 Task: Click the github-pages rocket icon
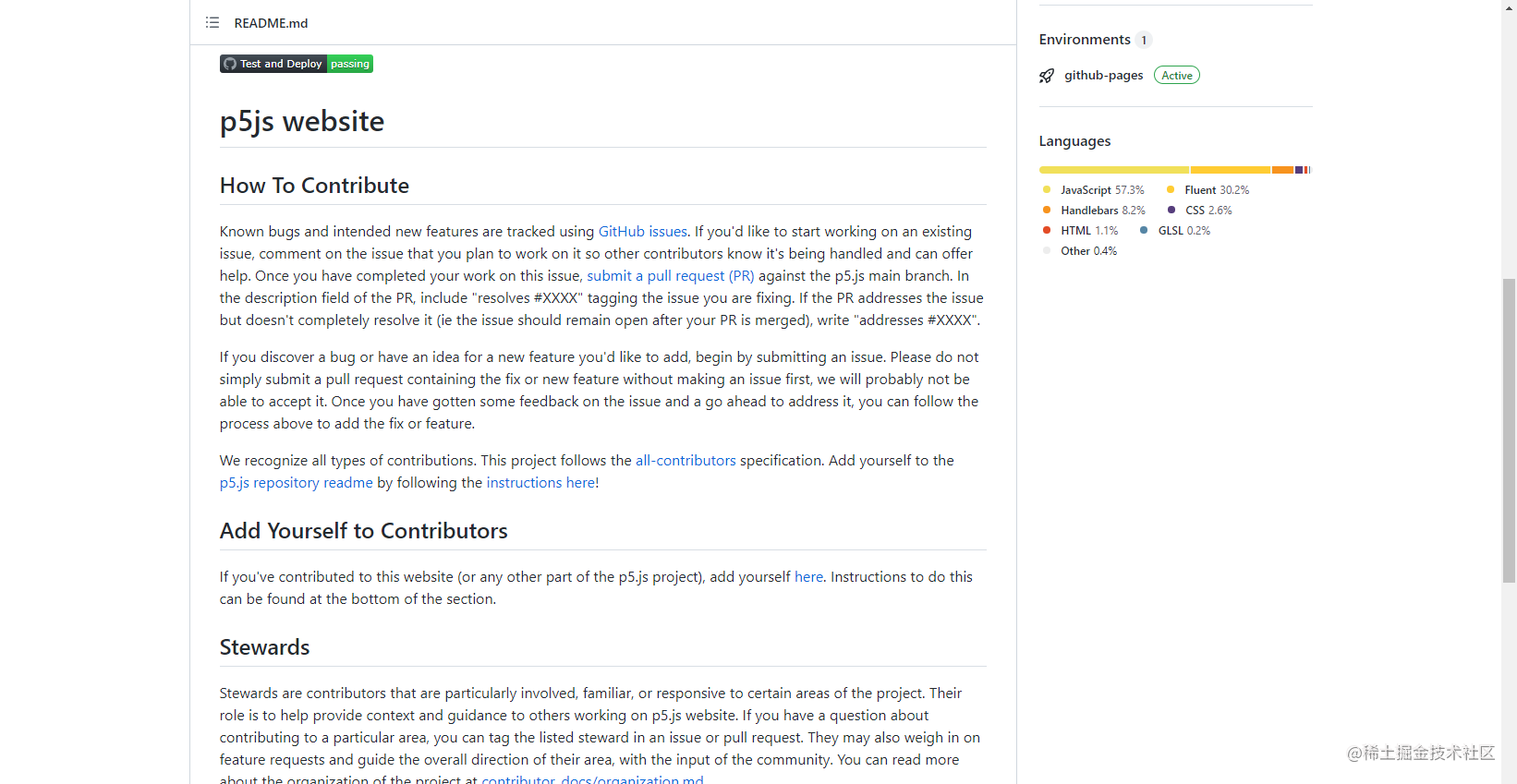pyautogui.click(x=1047, y=76)
